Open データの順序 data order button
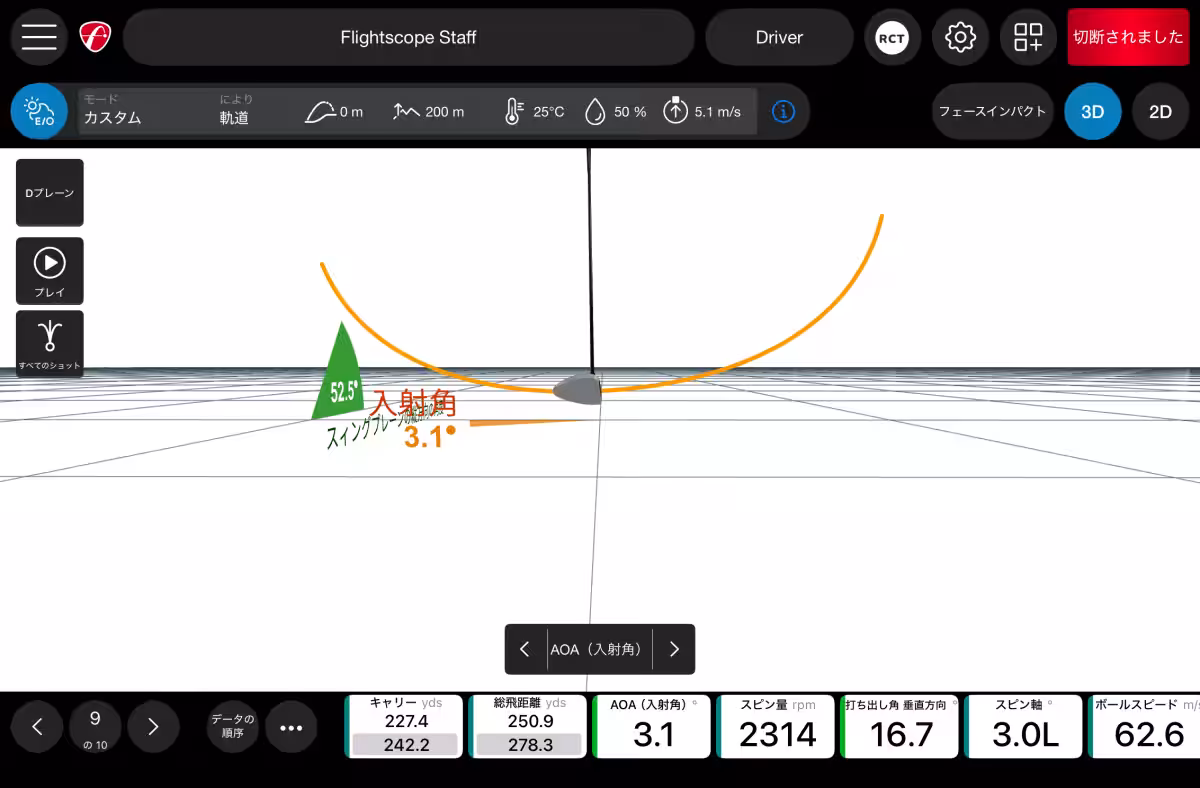The width and height of the screenshot is (1200, 788). (232, 727)
